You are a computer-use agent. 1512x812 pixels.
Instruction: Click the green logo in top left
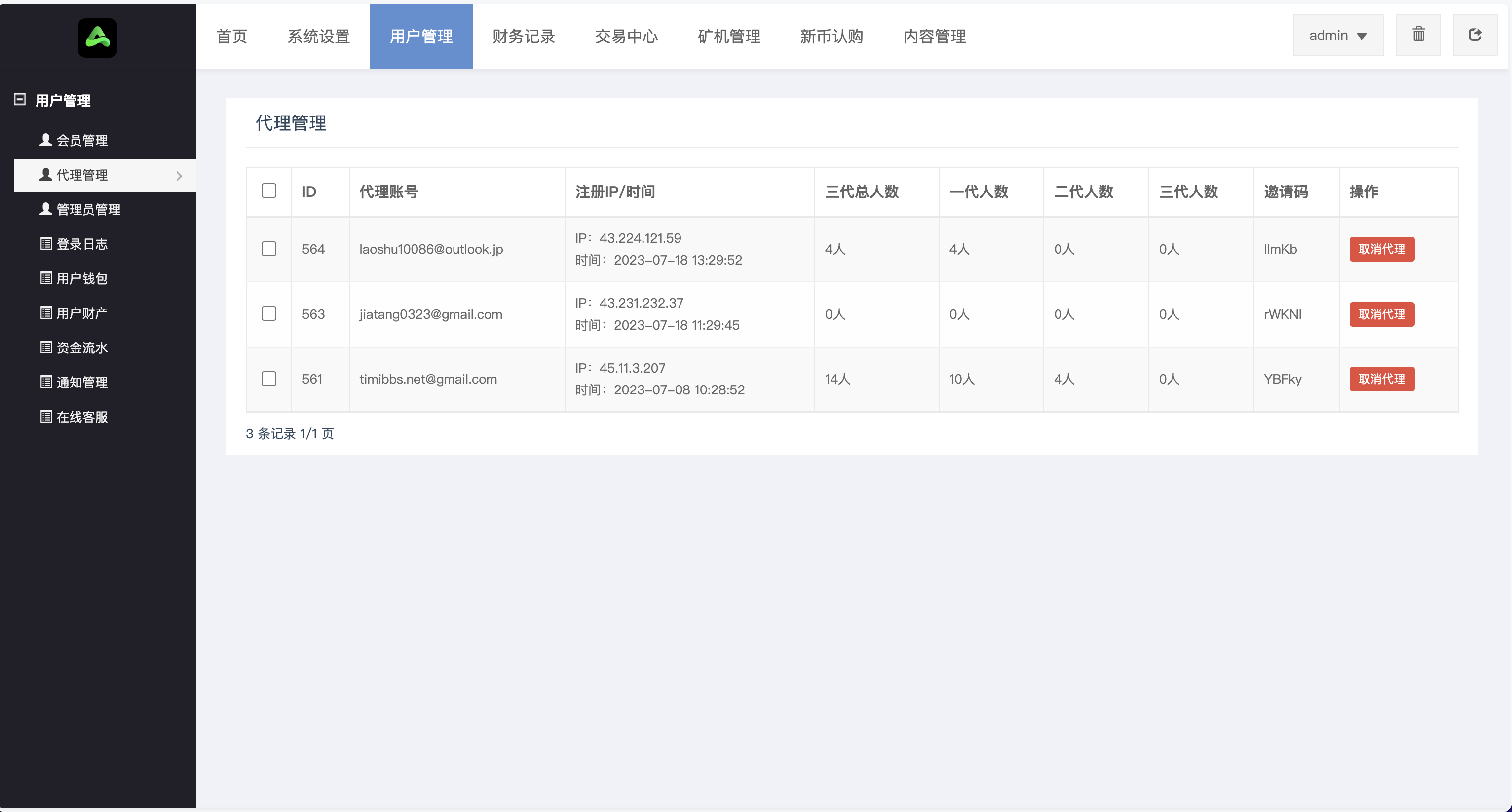click(97, 37)
